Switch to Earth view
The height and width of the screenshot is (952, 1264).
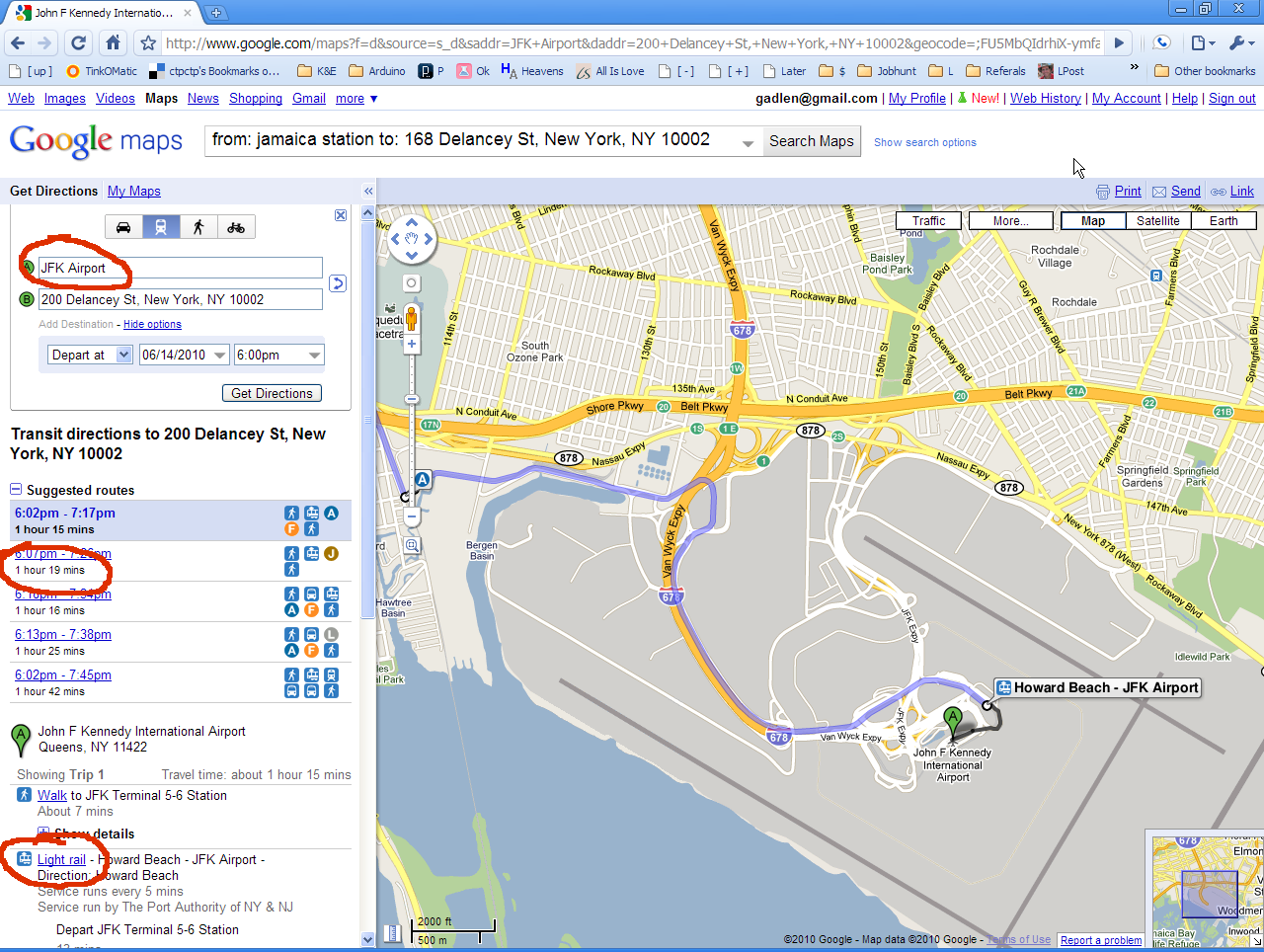coord(1224,221)
